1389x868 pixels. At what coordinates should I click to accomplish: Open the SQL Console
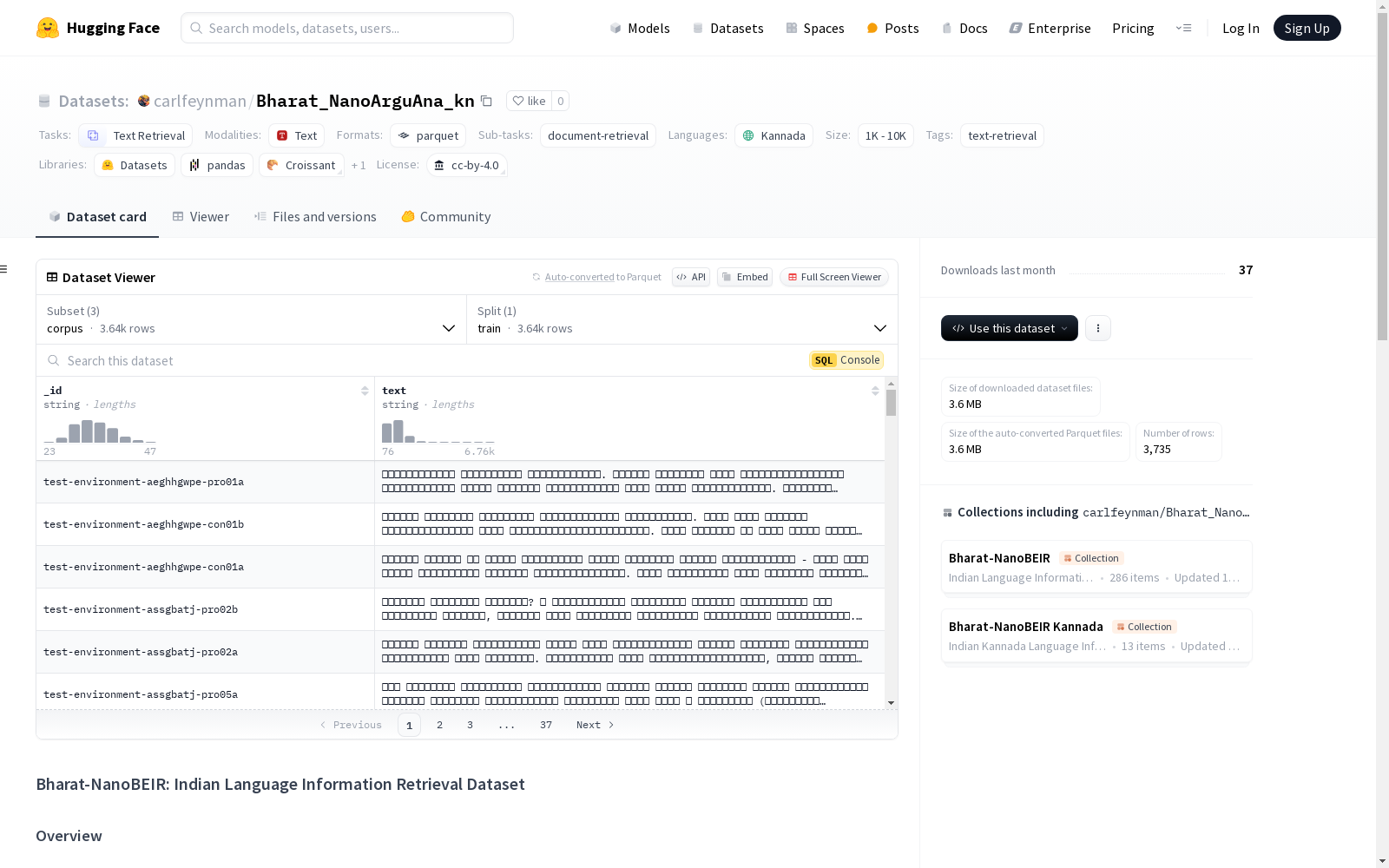click(x=846, y=360)
